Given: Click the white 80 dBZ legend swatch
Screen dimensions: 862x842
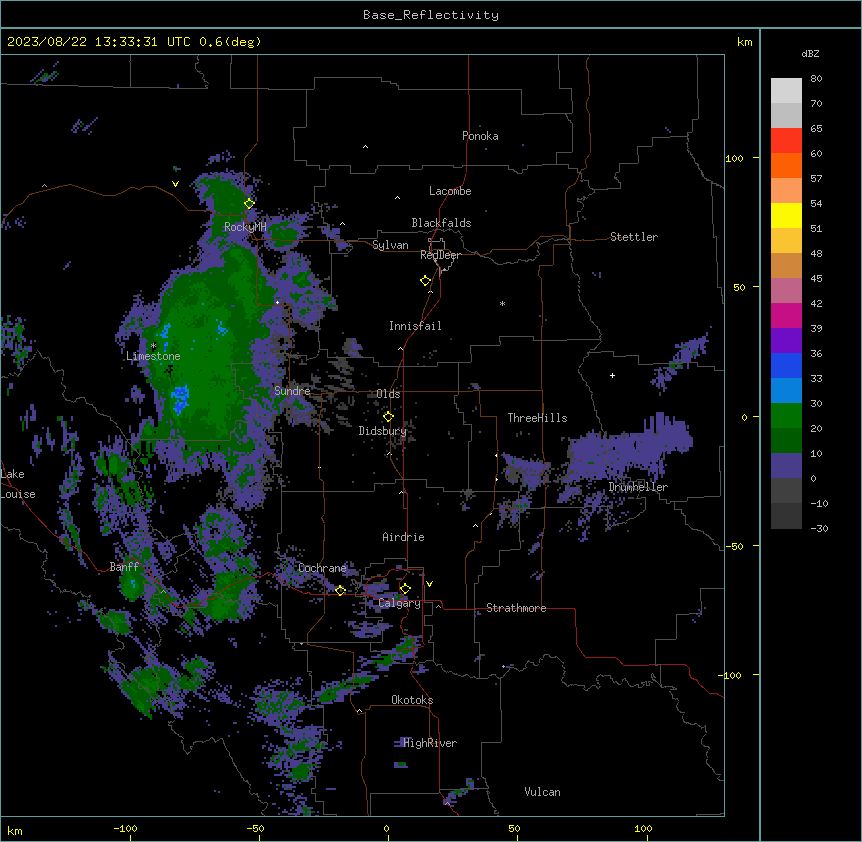Looking at the screenshot, I should (x=786, y=91).
